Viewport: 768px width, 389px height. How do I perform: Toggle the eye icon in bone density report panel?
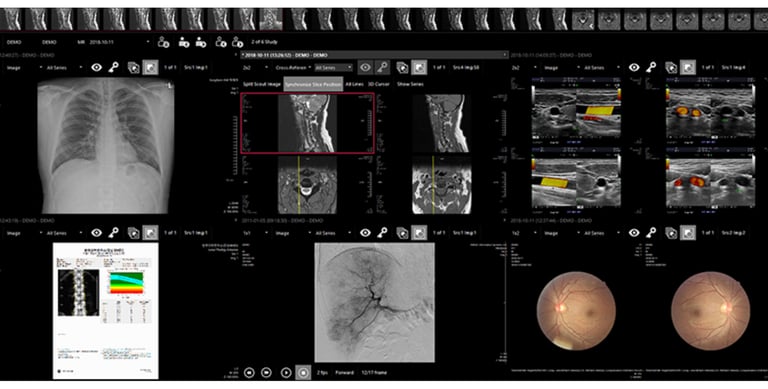coord(96,233)
